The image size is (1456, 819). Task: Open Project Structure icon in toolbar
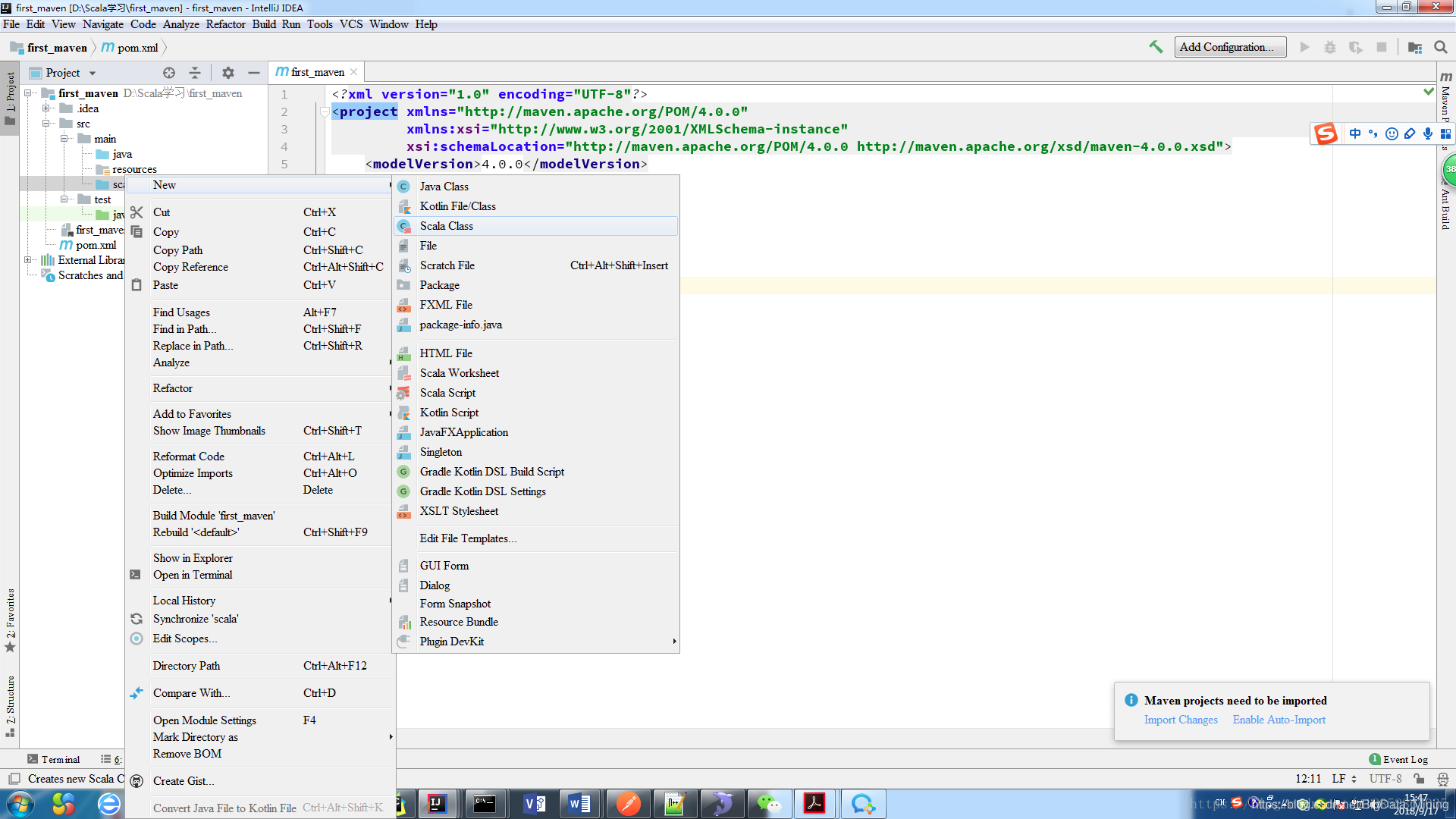[1414, 47]
